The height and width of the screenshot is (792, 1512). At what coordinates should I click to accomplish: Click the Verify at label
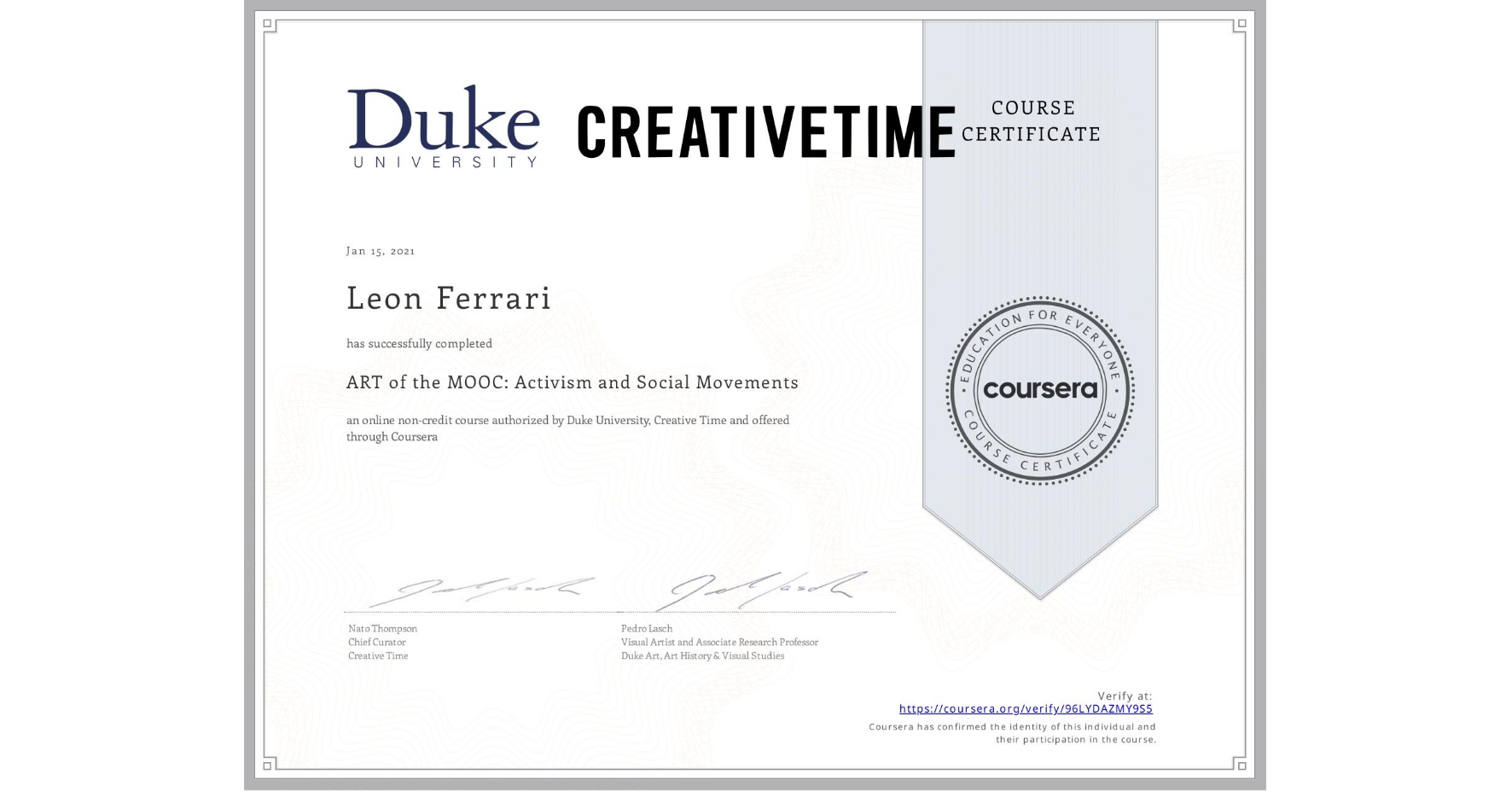click(1123, 694)
